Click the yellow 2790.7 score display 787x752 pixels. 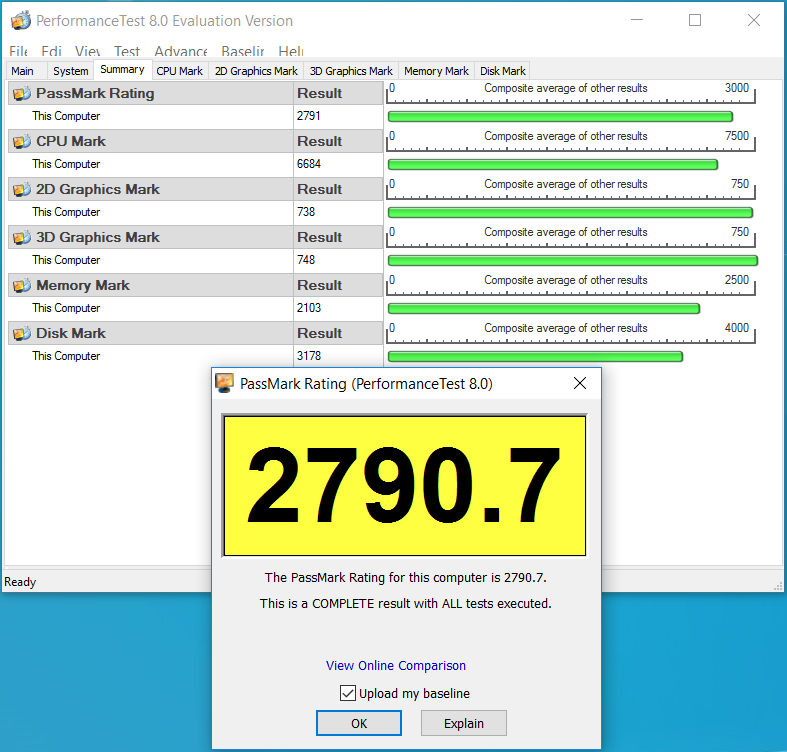405,485
